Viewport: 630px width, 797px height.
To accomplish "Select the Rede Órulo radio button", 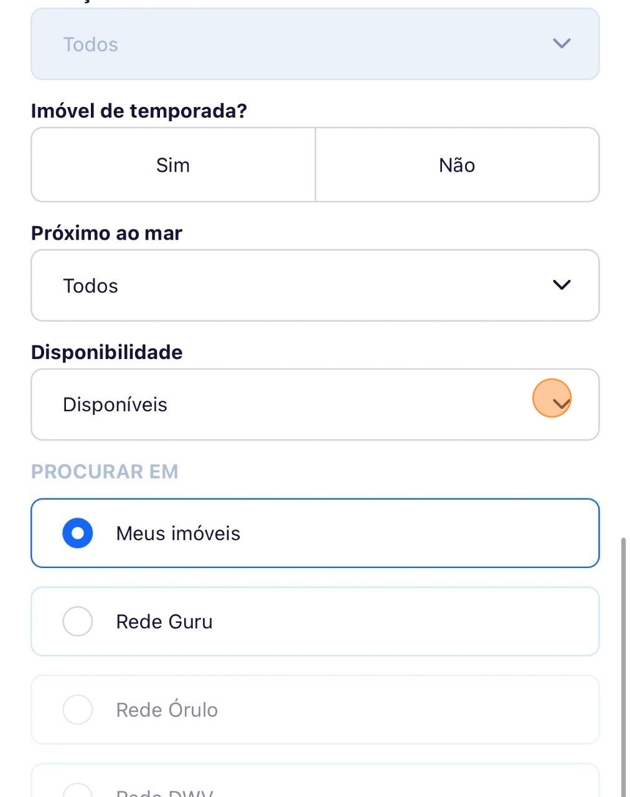I will pos(78,710).
